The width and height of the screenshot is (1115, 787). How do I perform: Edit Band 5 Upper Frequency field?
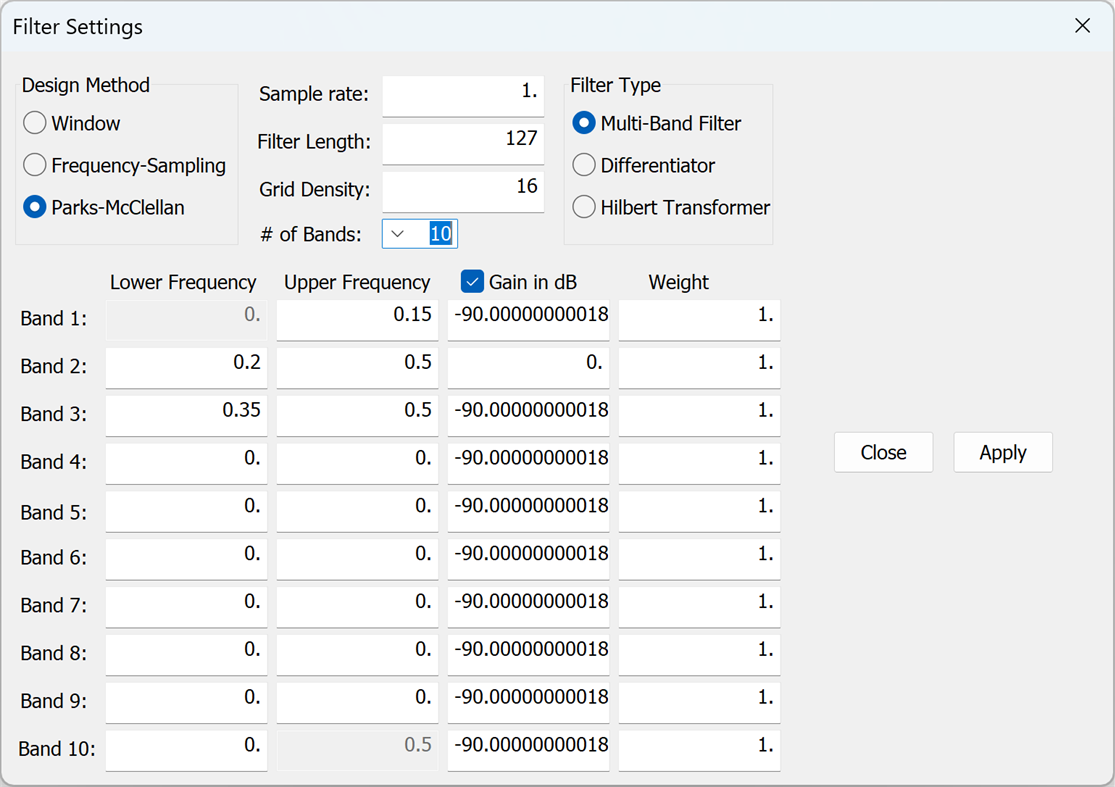point(357,510)
